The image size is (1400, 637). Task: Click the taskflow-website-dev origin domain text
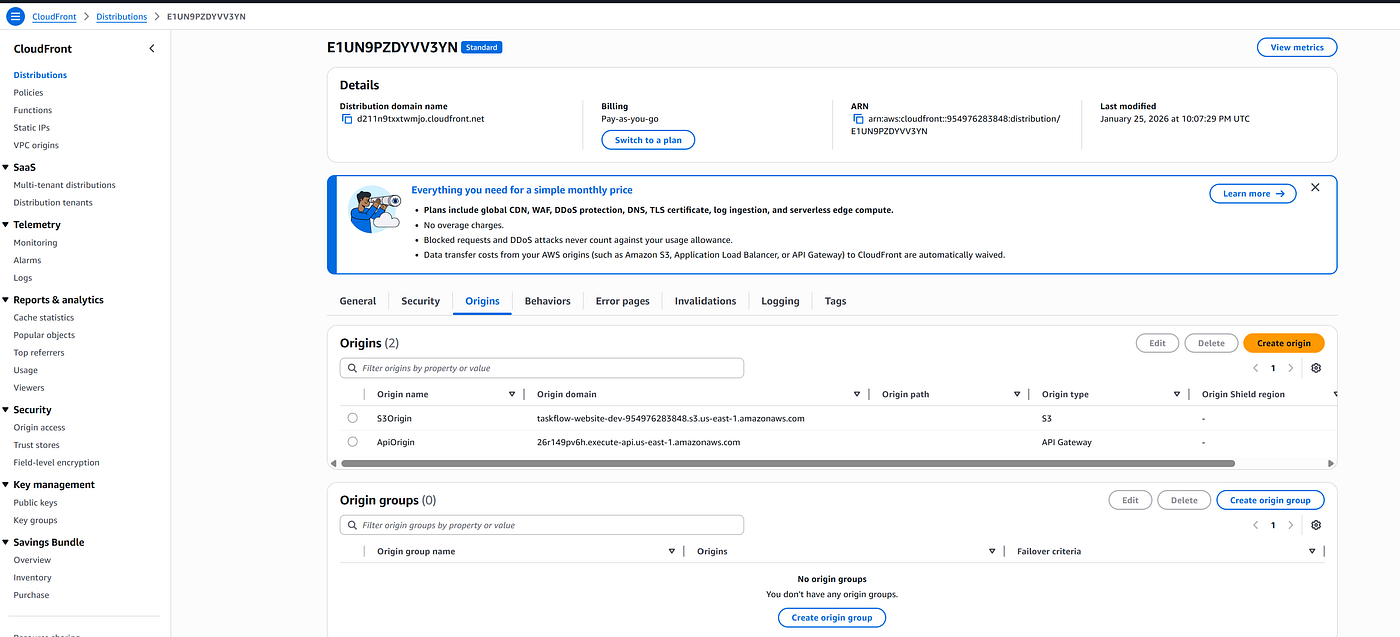(x=671, y=418)
